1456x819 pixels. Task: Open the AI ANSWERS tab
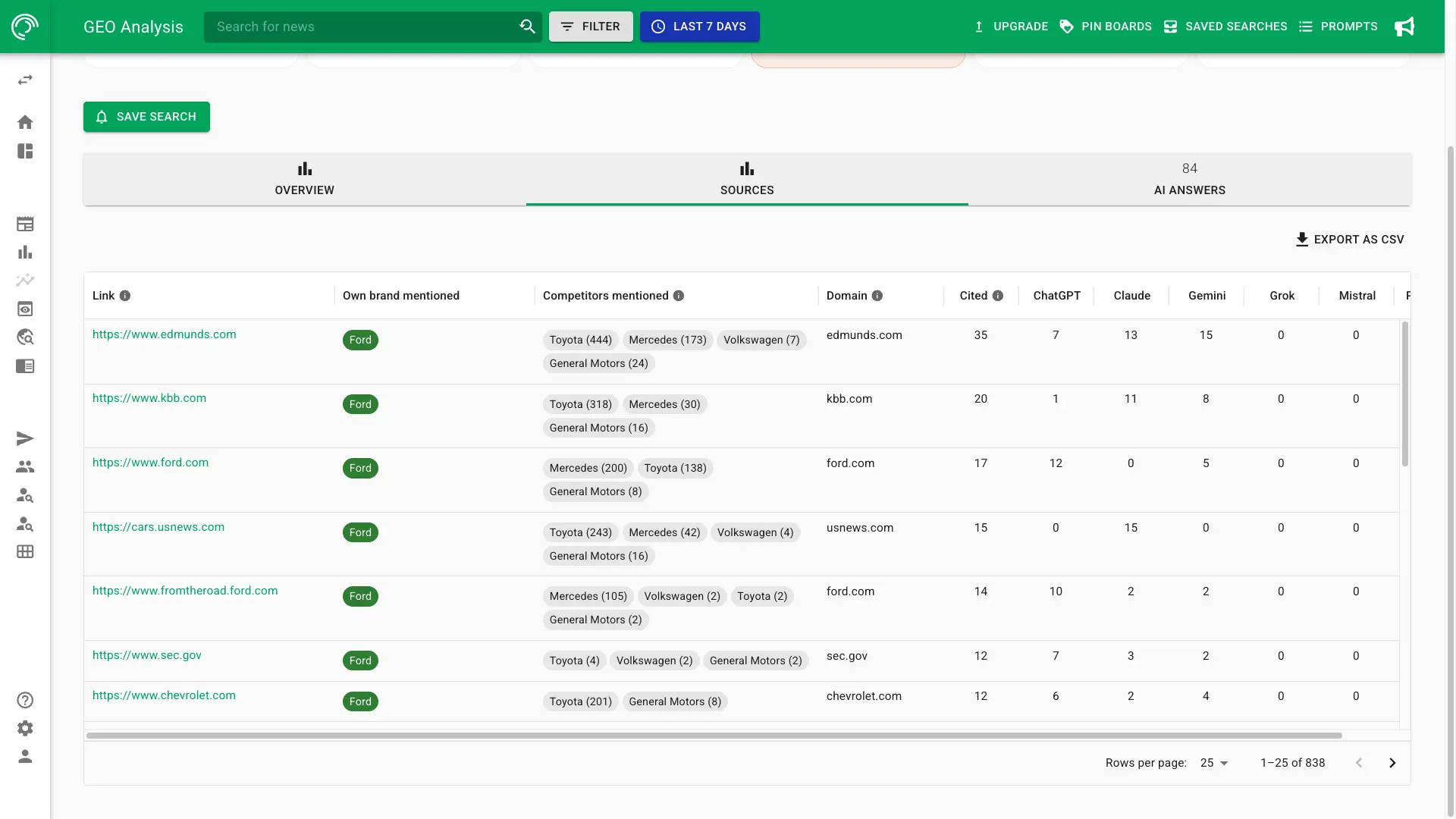point(1189,180)
